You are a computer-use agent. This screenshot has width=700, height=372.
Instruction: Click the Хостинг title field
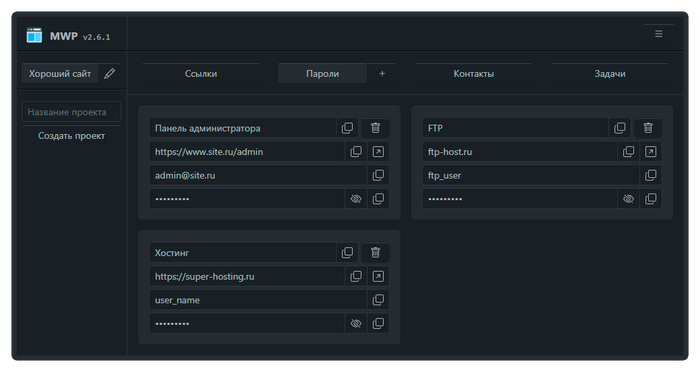point(242,253)
